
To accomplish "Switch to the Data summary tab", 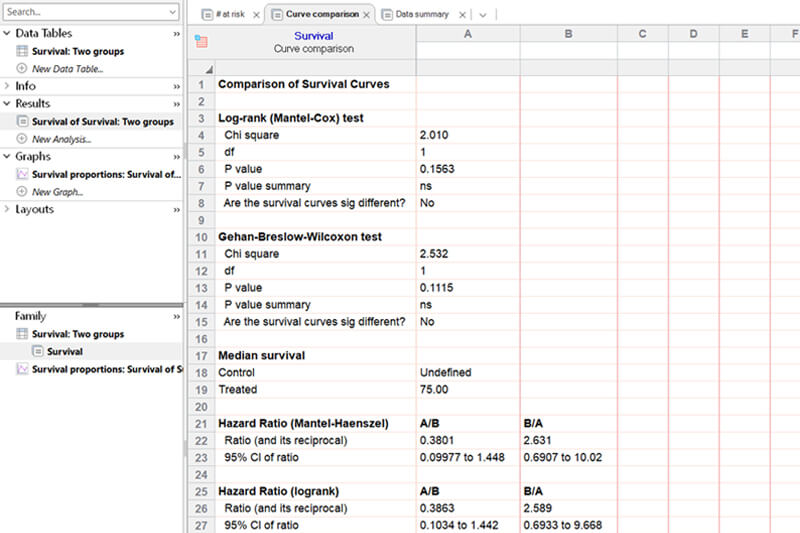I will [x=420, y=15].
